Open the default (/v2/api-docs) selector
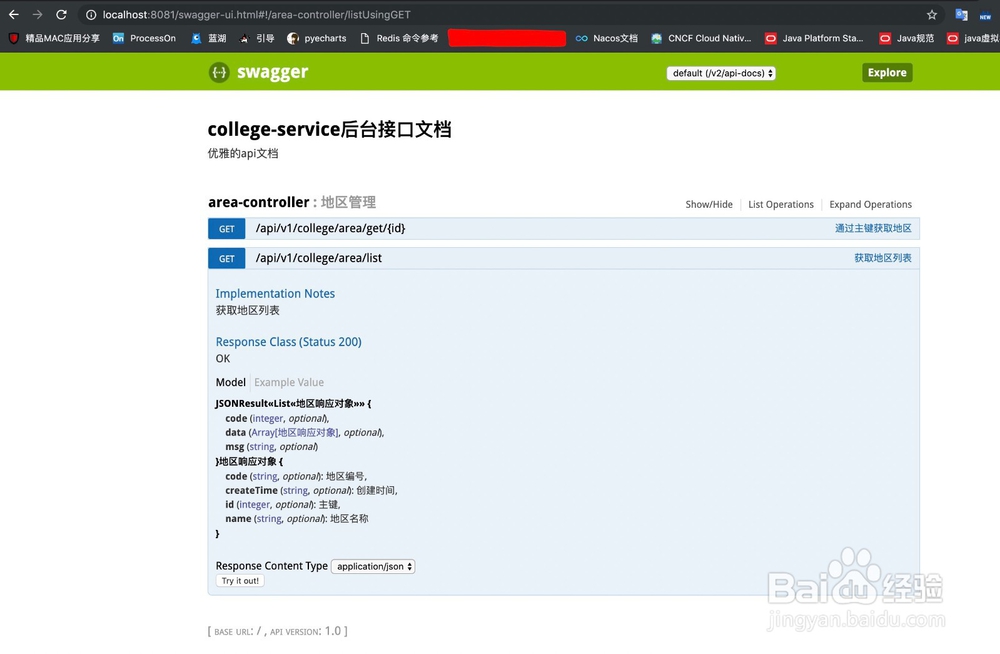This screenshot has height=654, width=1000. click(x=722, y=72)
